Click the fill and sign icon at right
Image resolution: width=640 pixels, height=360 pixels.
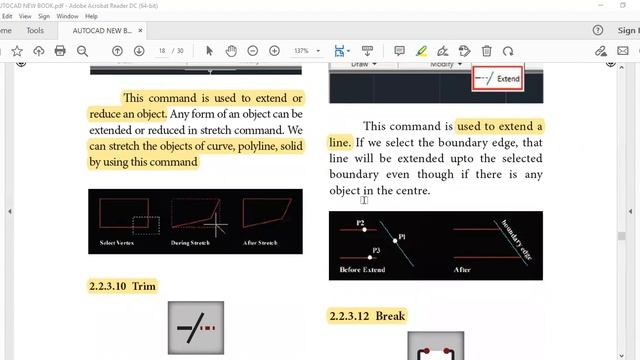coord(600,51)
